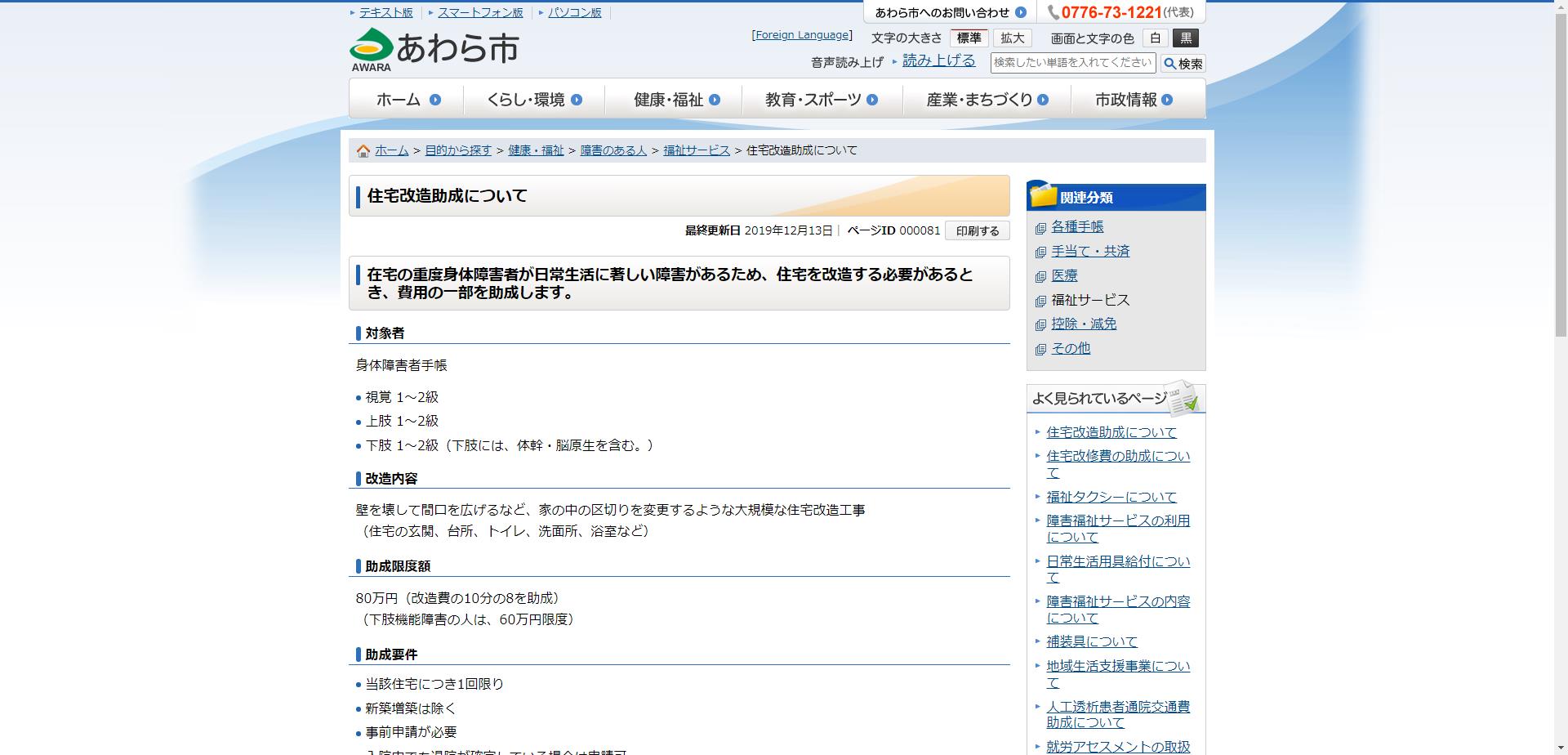Focus the search keyword input field
This screenshot has height=755, width=1568.
pos(1073,63)
